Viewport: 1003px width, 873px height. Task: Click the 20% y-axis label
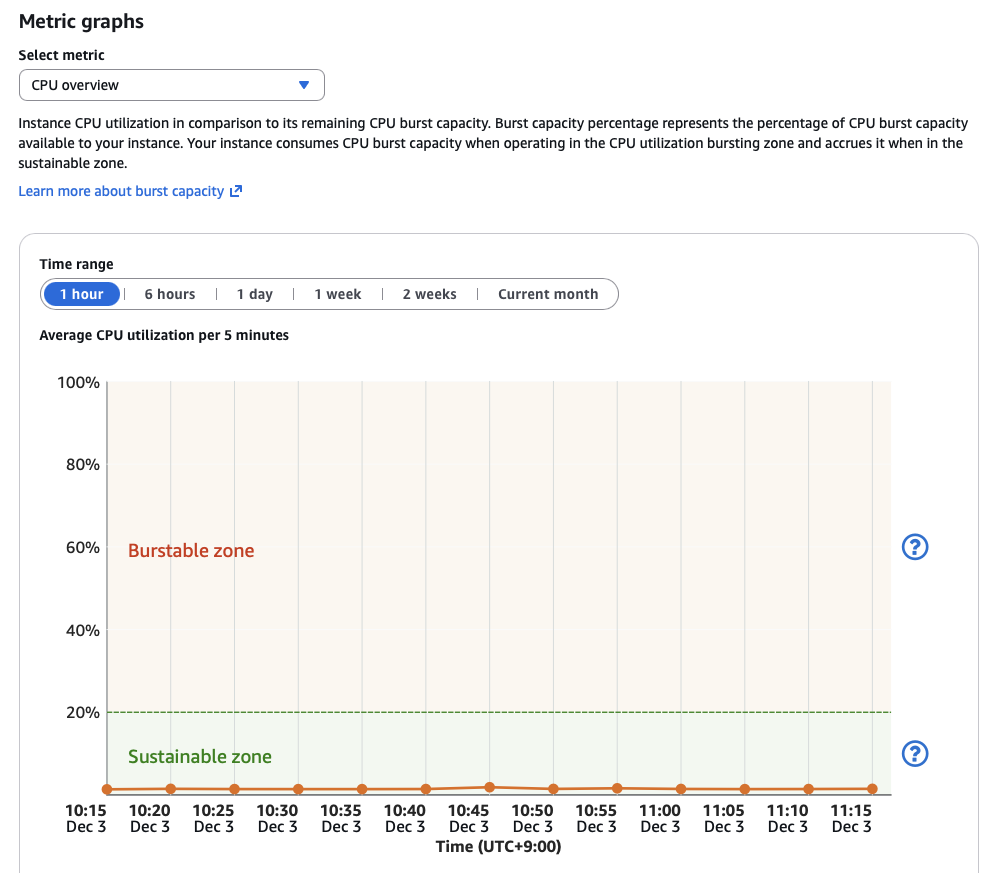tap(83, 713)
